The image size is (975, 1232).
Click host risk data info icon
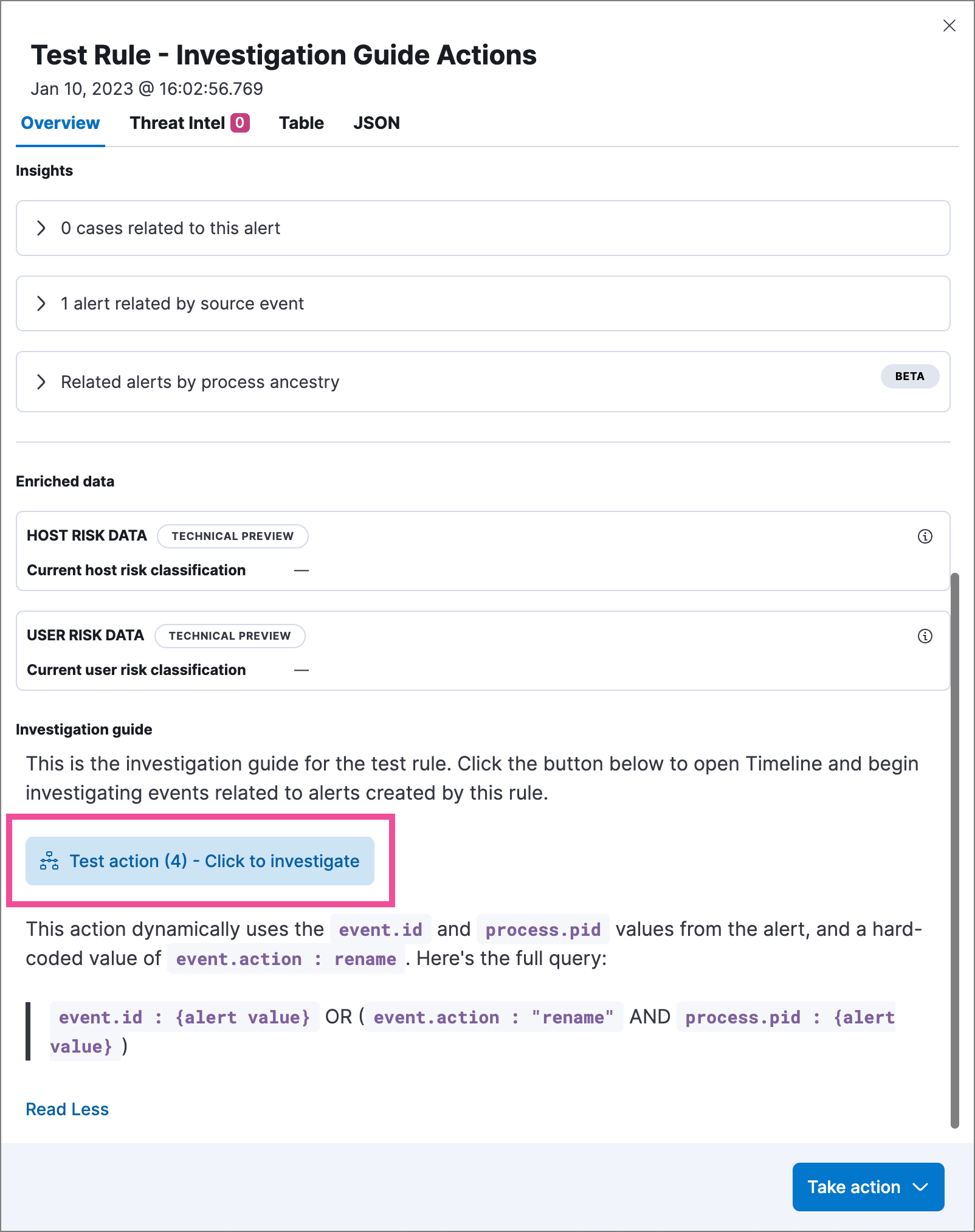(925, 536)
